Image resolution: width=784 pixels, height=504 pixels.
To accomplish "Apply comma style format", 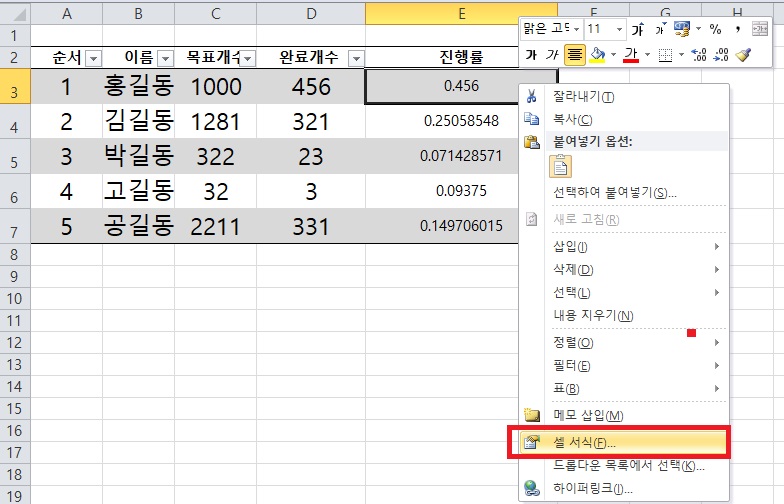I will 738,30.
